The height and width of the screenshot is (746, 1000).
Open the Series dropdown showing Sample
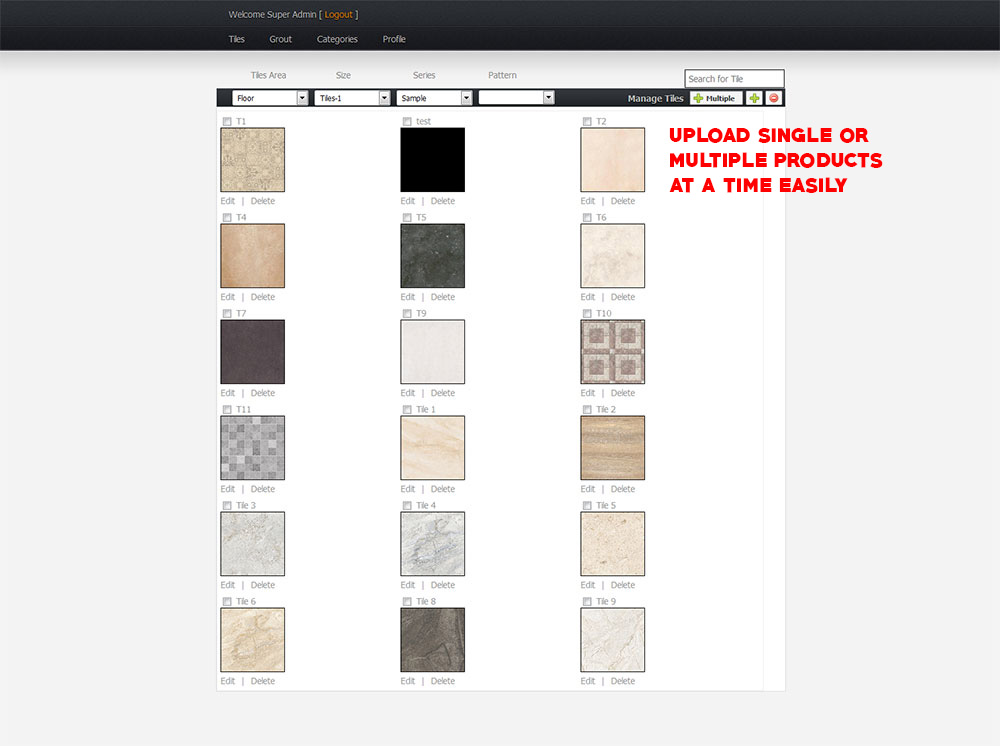point(434,98)
